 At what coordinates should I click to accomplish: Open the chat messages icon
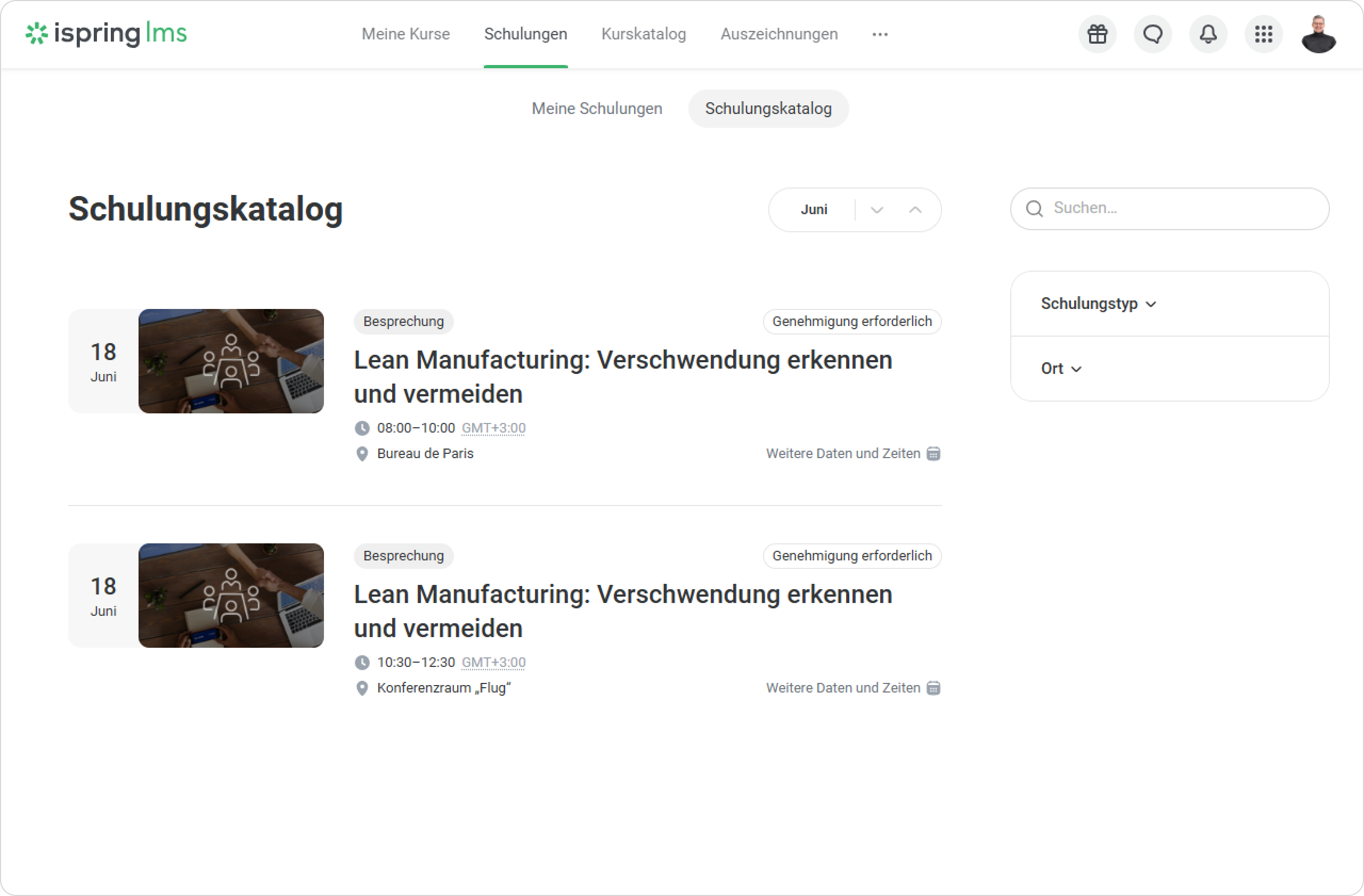tap(1152, 35)
